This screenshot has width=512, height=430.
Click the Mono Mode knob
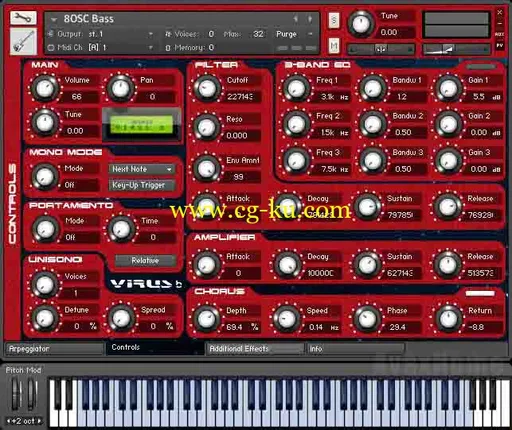point(45,177)
